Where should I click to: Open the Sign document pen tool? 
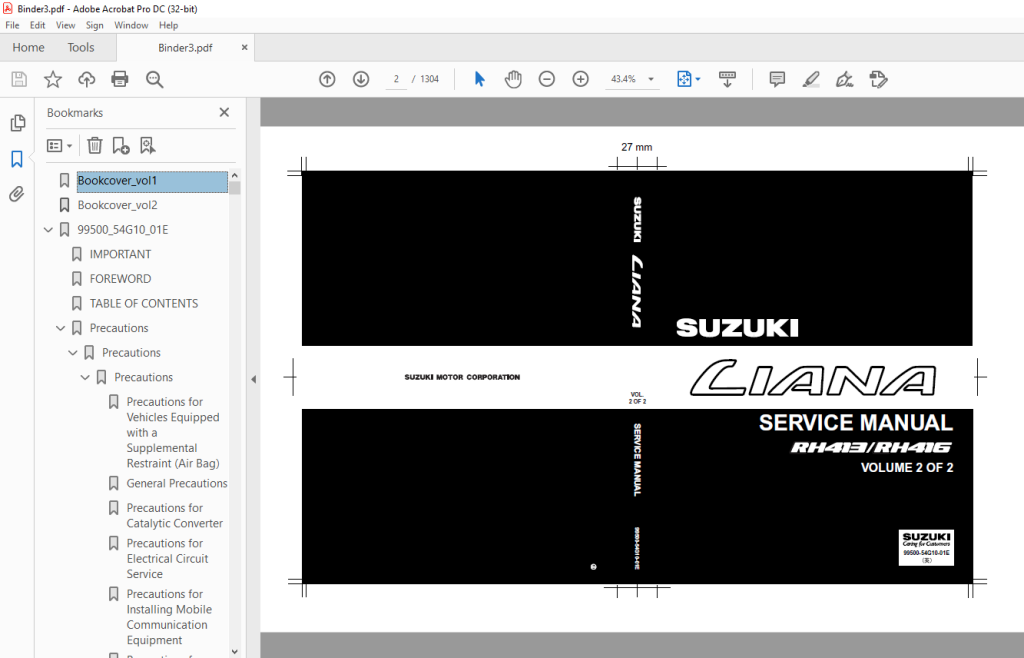point(844,79)
